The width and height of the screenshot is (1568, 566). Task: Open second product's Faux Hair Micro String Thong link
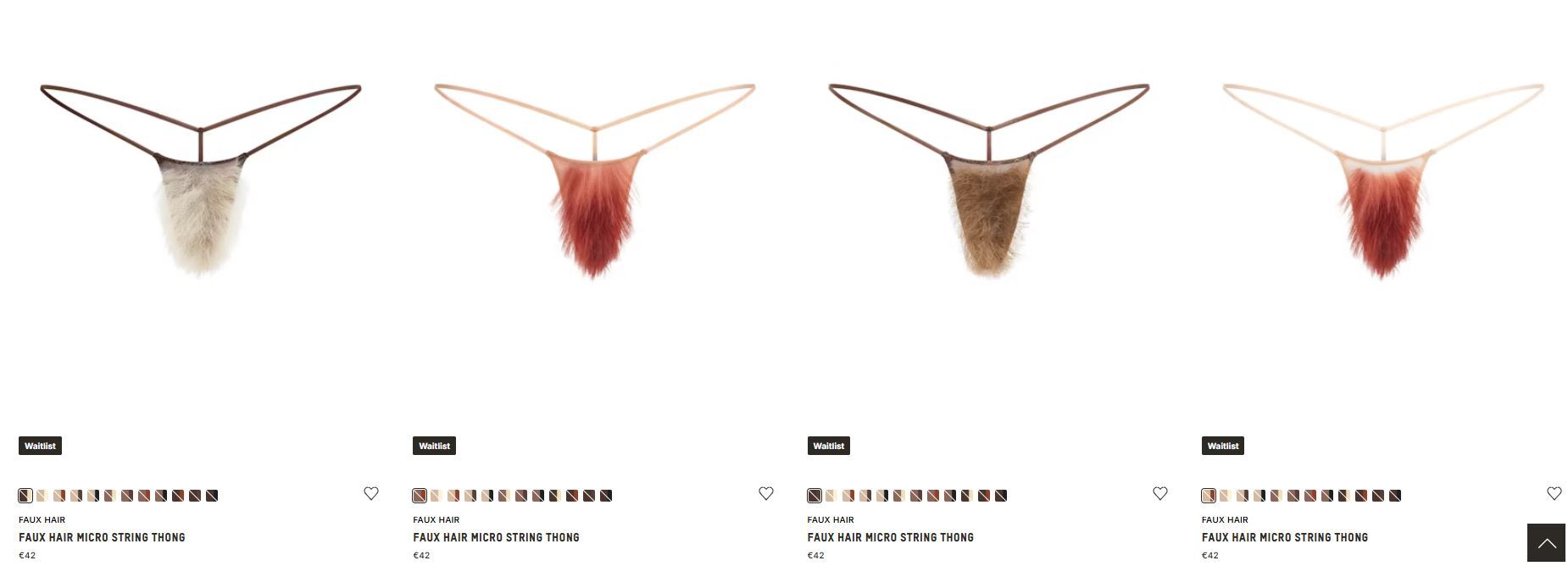pyautogui.click(x=496, y=537)
